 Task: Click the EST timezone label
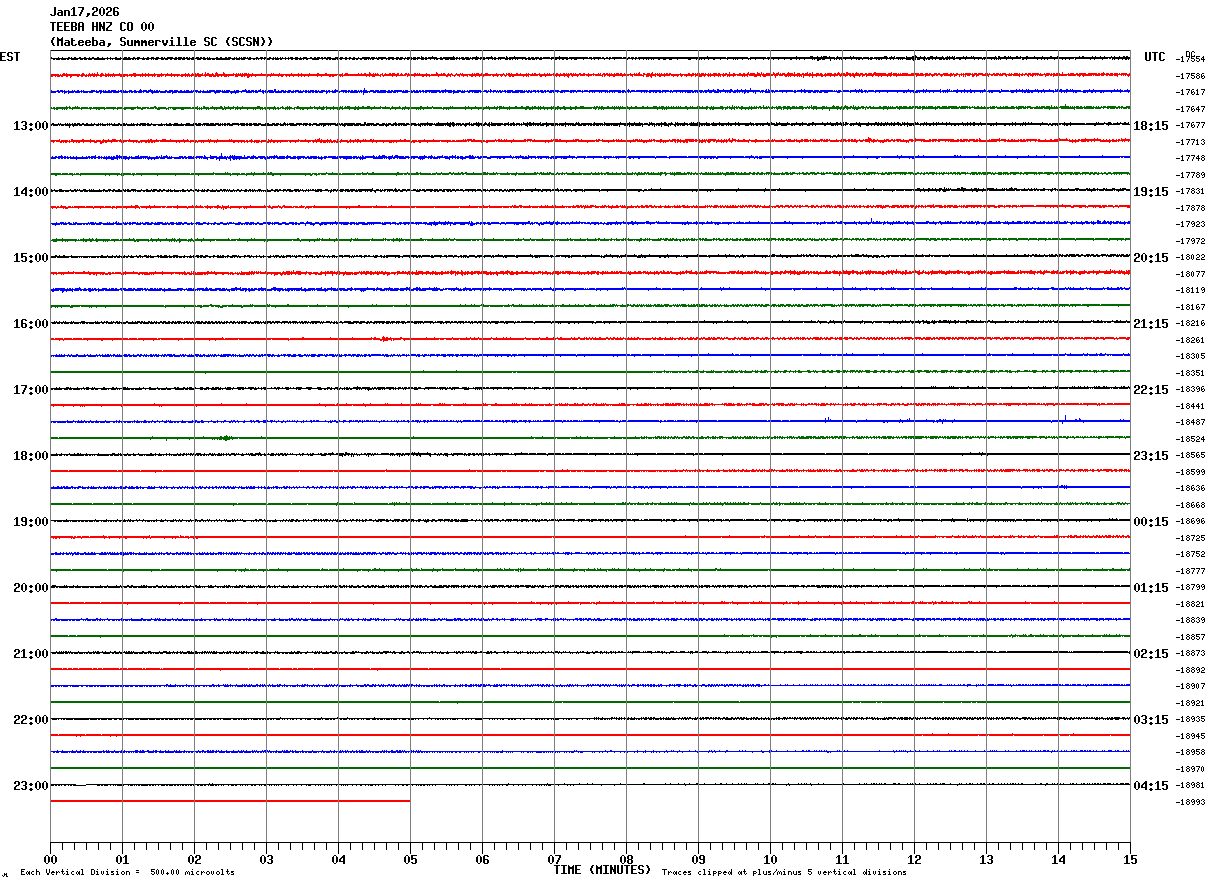coord(10,57)
